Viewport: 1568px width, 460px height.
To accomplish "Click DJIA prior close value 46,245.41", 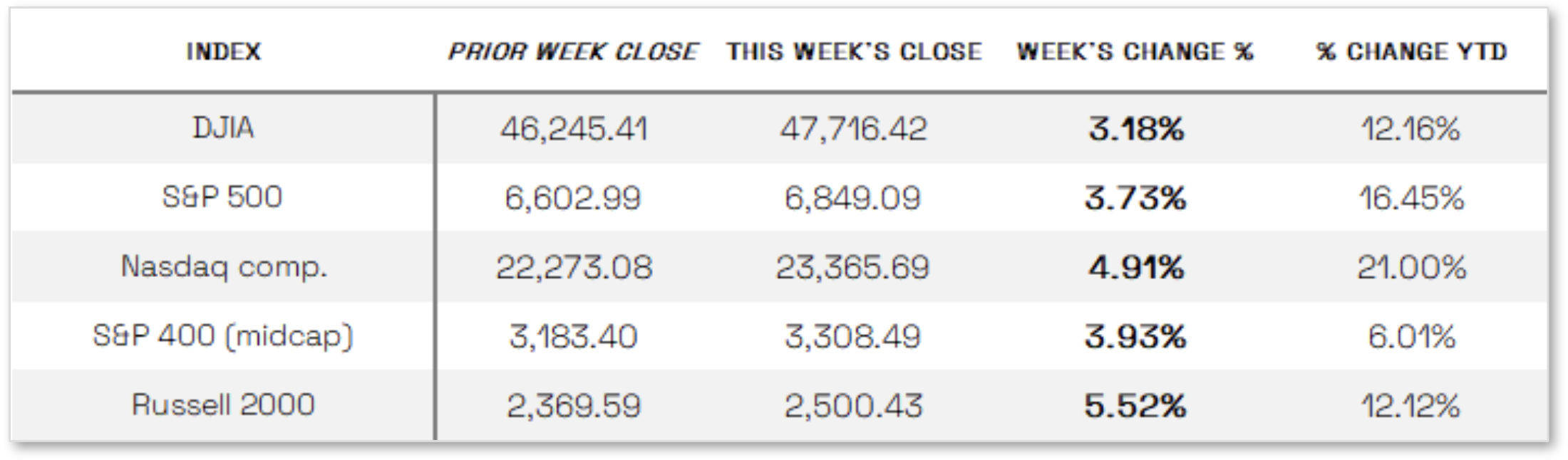I will tap(574, 129).
